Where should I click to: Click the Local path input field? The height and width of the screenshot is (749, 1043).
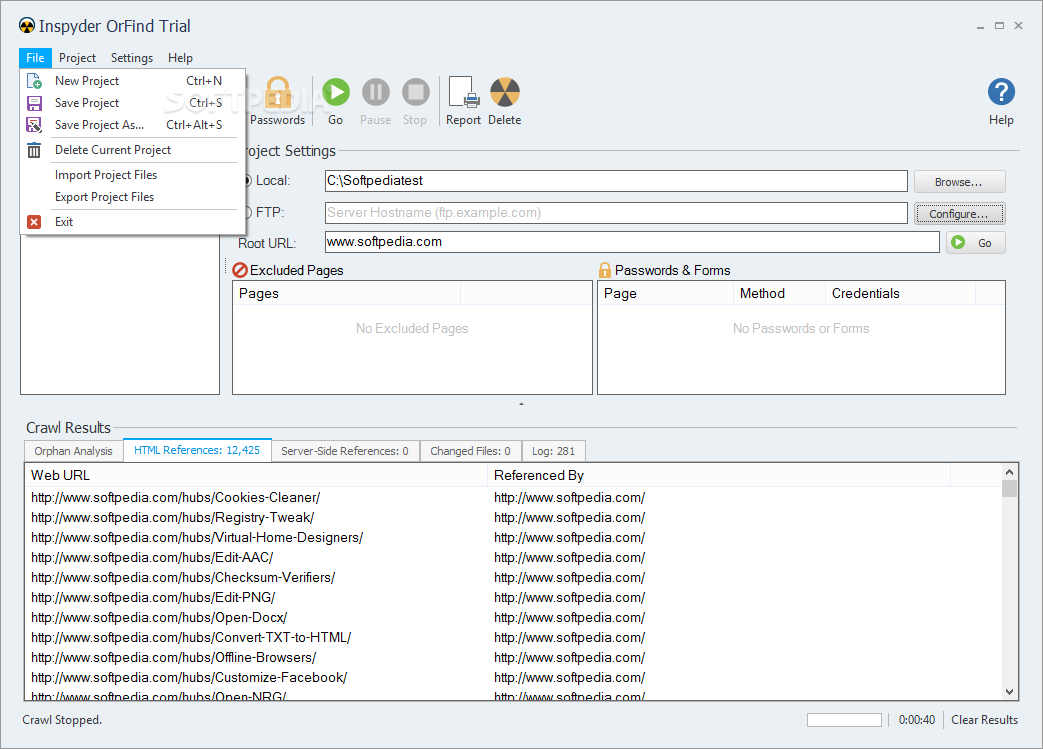click(616, 181)
